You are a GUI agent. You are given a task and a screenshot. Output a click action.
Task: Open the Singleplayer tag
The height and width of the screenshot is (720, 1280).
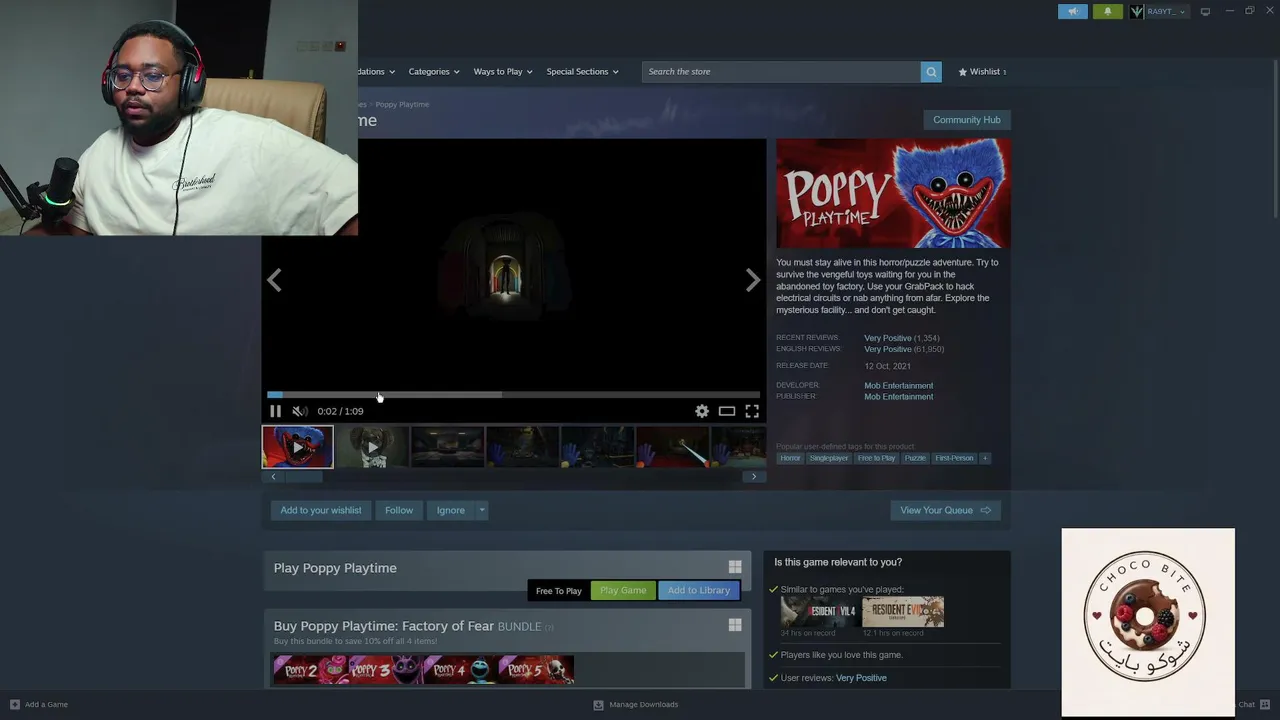(x=829, y=458)
